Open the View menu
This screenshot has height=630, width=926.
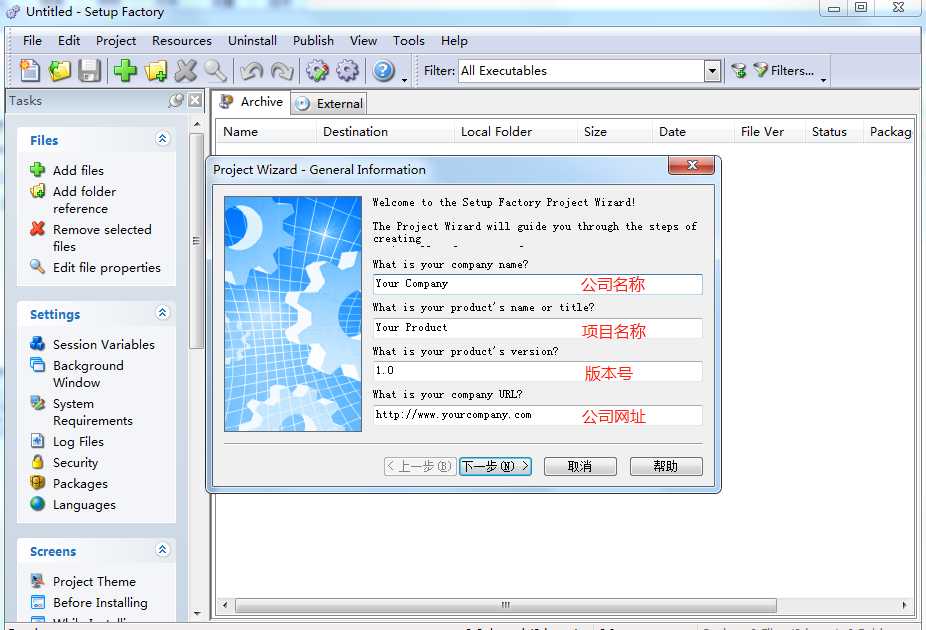pos(363,41)
